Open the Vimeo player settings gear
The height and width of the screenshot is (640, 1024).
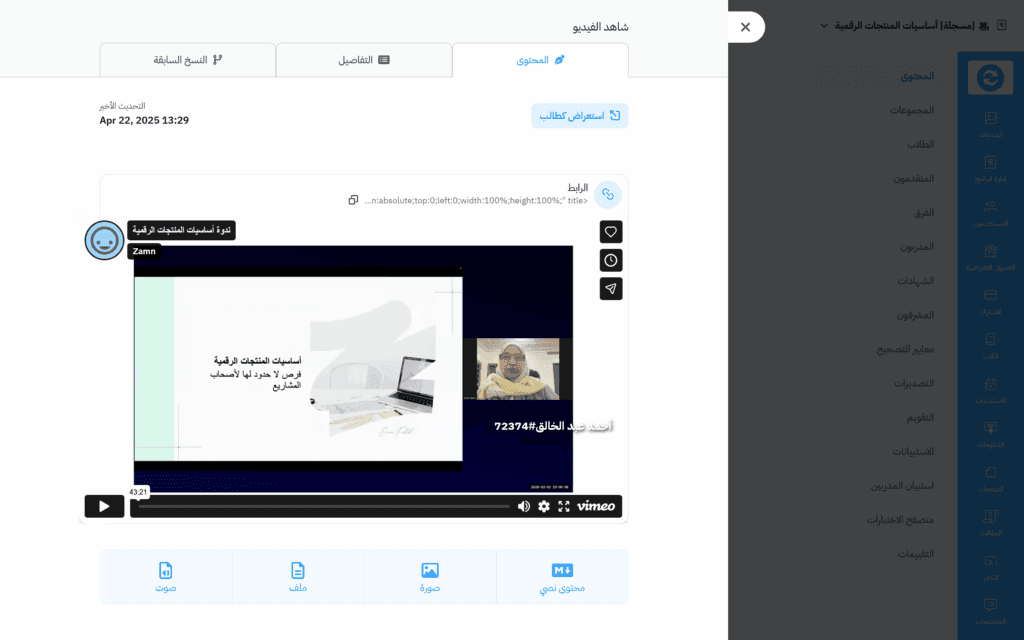tap(544, 506)
